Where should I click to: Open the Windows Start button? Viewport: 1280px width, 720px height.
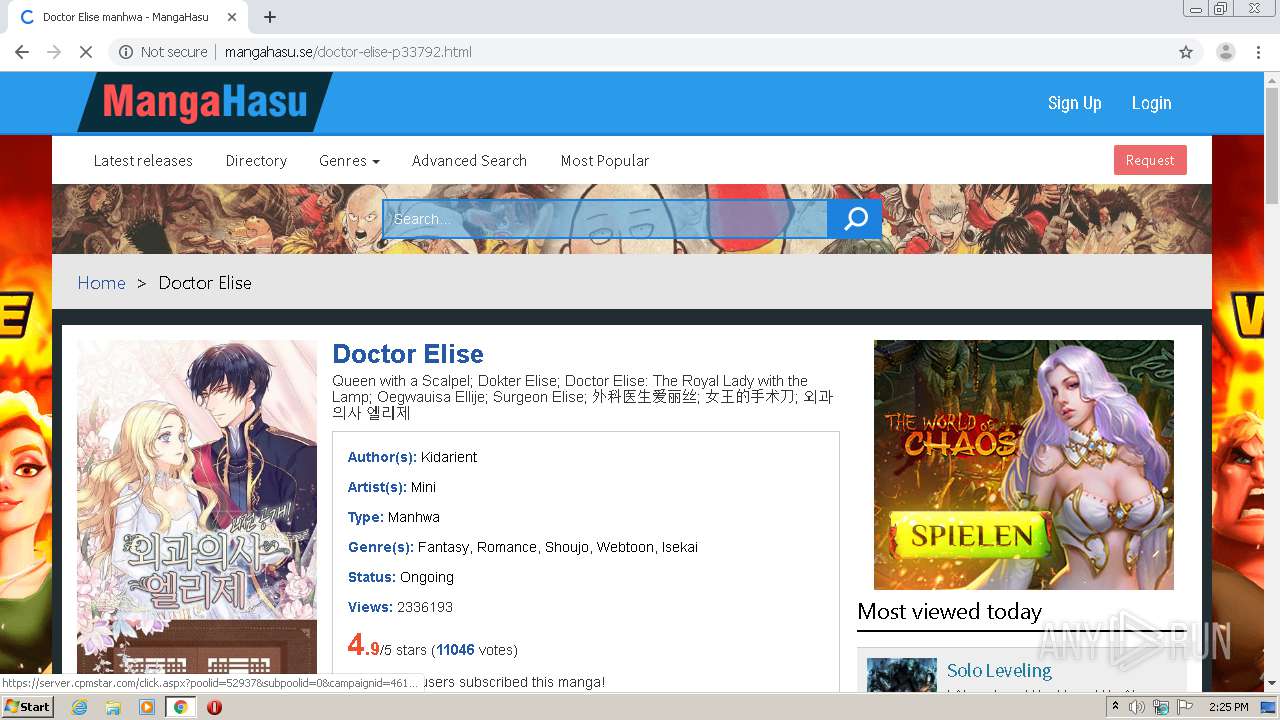click(x=27, y=707)
